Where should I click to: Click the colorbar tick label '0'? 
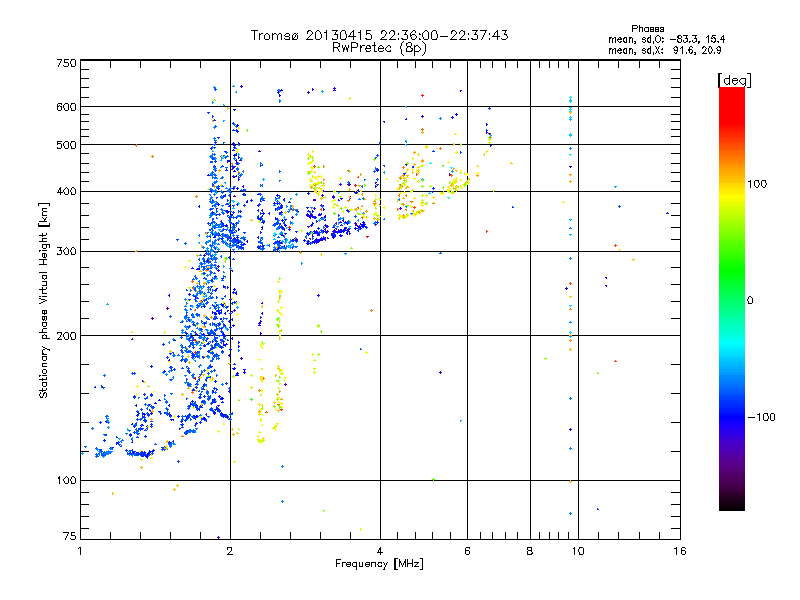(x=749, y=301)
